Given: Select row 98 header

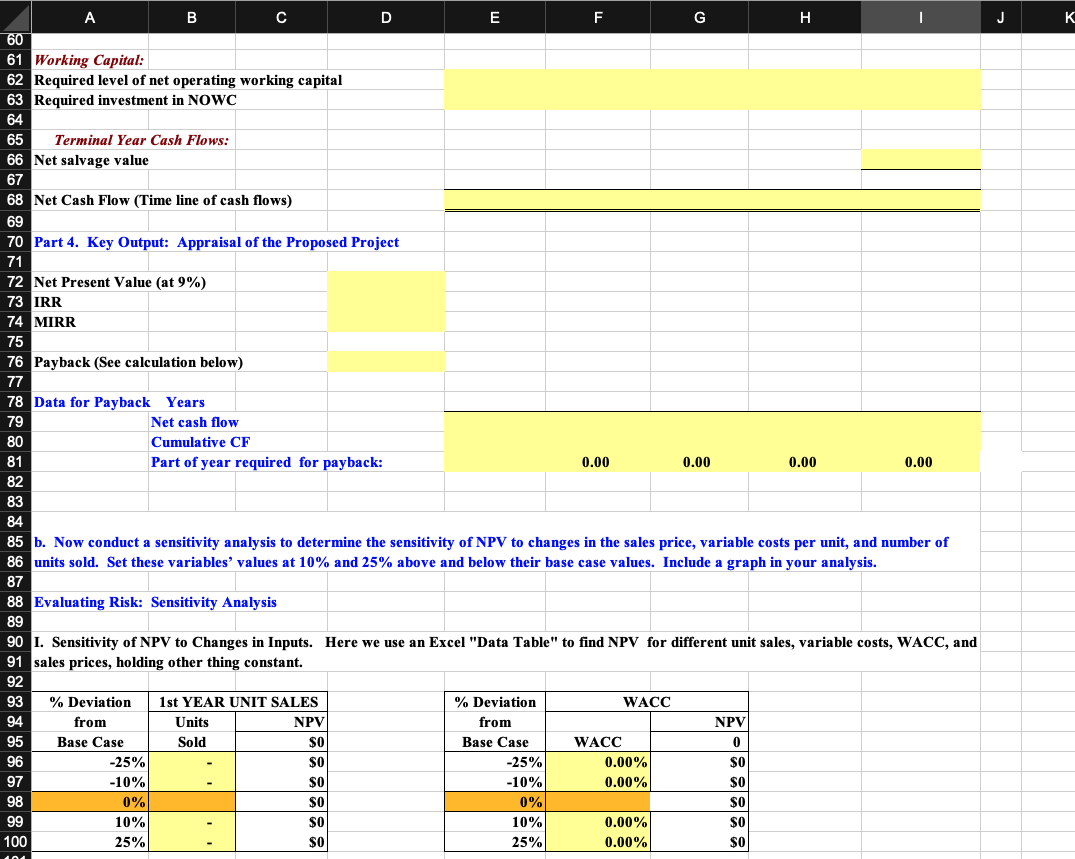Looking at the screenshot, I should click(x=15, y=801).
